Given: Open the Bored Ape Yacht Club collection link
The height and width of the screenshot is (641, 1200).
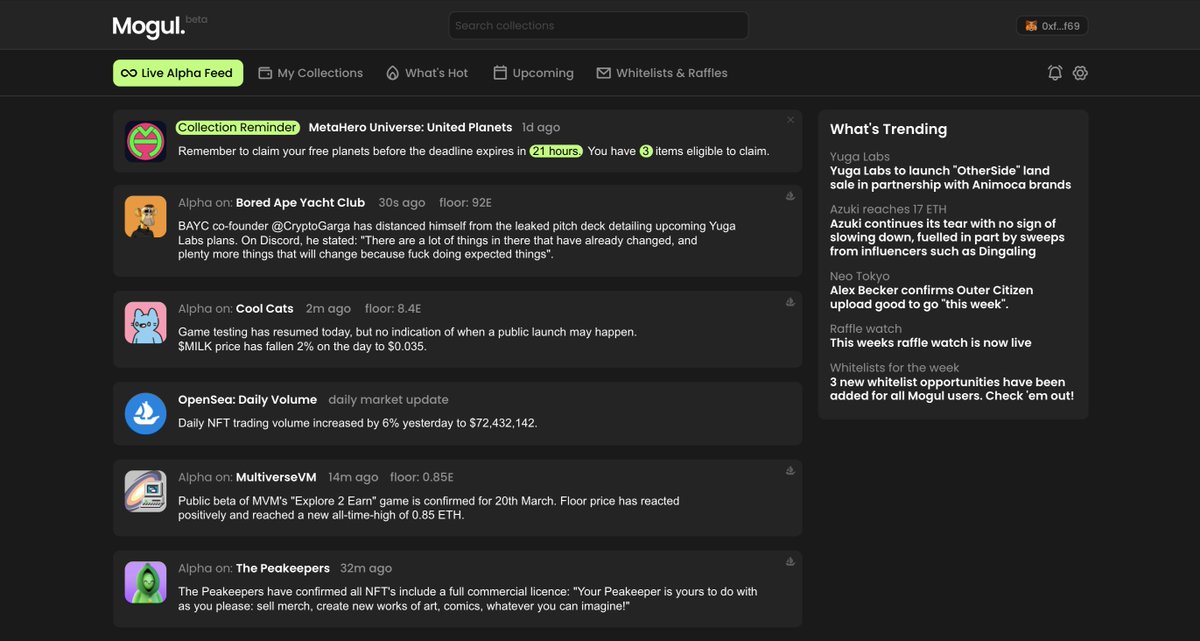Looking at the screenshot, I should click(x=300, y=202).
